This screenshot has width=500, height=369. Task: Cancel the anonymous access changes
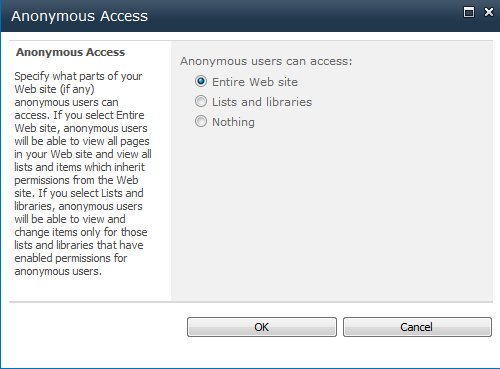(x=417, y=327)
